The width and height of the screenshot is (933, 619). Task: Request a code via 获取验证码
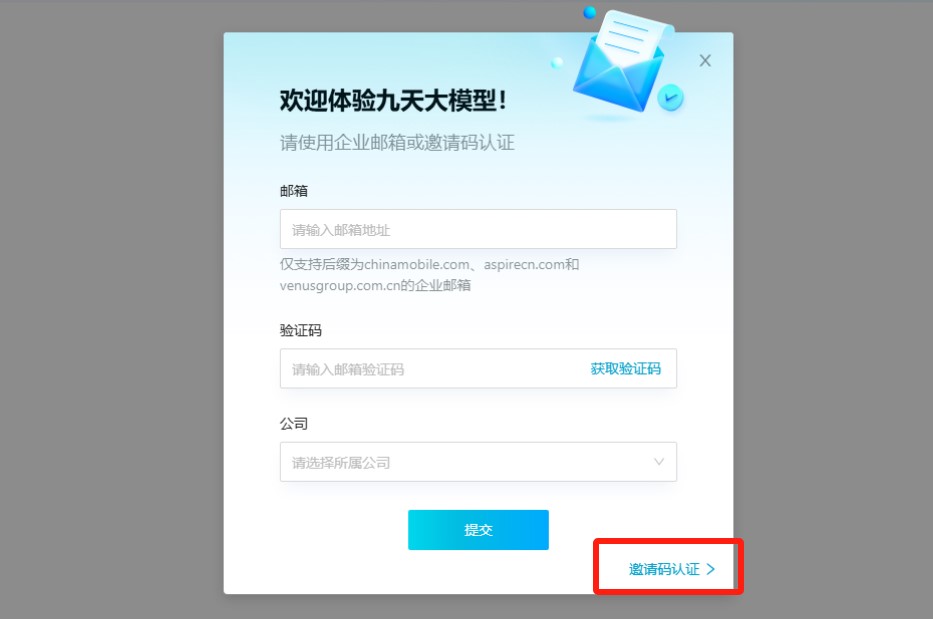click(625, 369)
